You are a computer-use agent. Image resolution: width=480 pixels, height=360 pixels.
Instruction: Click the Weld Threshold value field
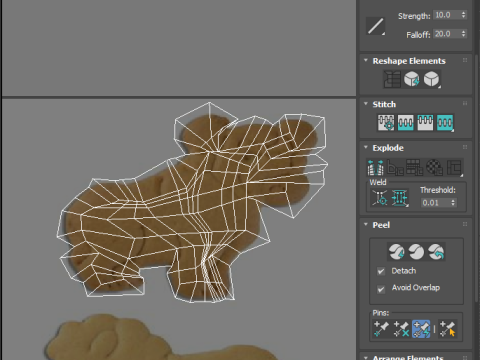pos(435,203)
